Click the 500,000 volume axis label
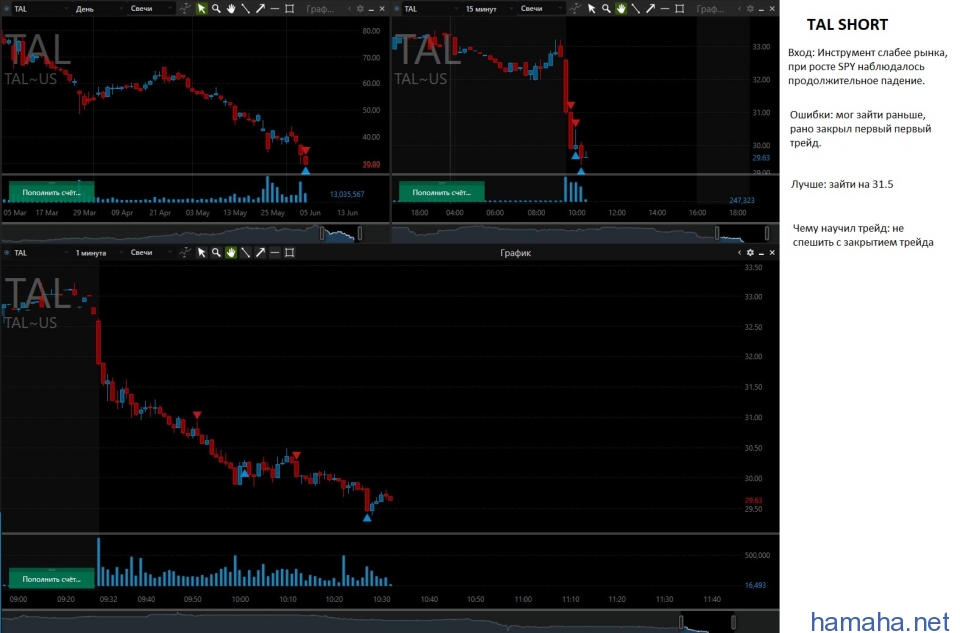960x633 pixels. [757, 555]
